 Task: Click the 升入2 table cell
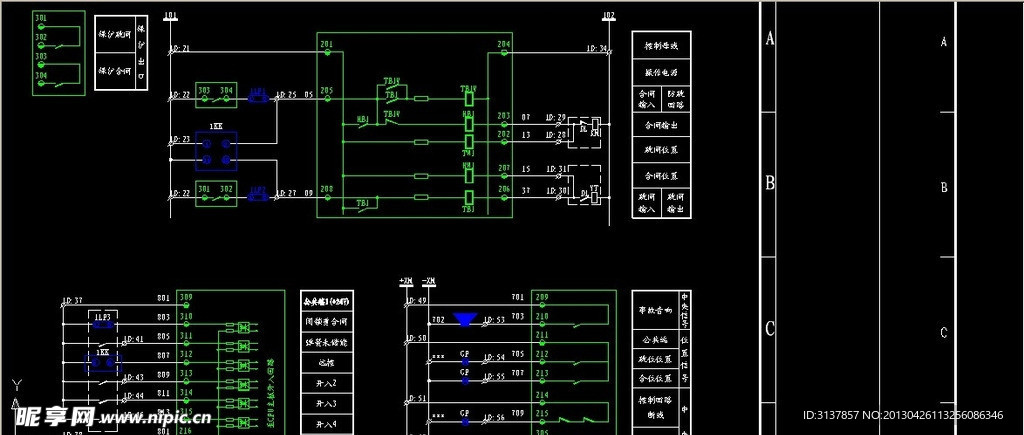click(x=327, y=383)
